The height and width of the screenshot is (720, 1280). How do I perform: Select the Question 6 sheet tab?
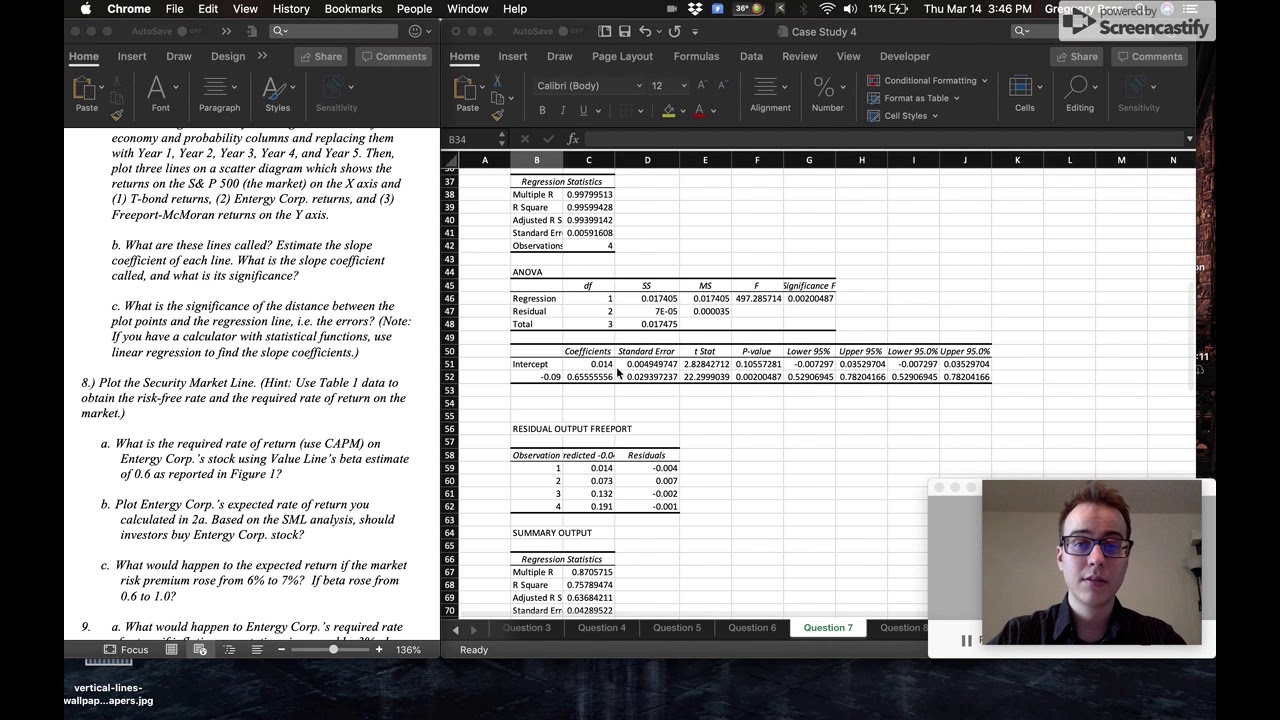coord(752,628)
